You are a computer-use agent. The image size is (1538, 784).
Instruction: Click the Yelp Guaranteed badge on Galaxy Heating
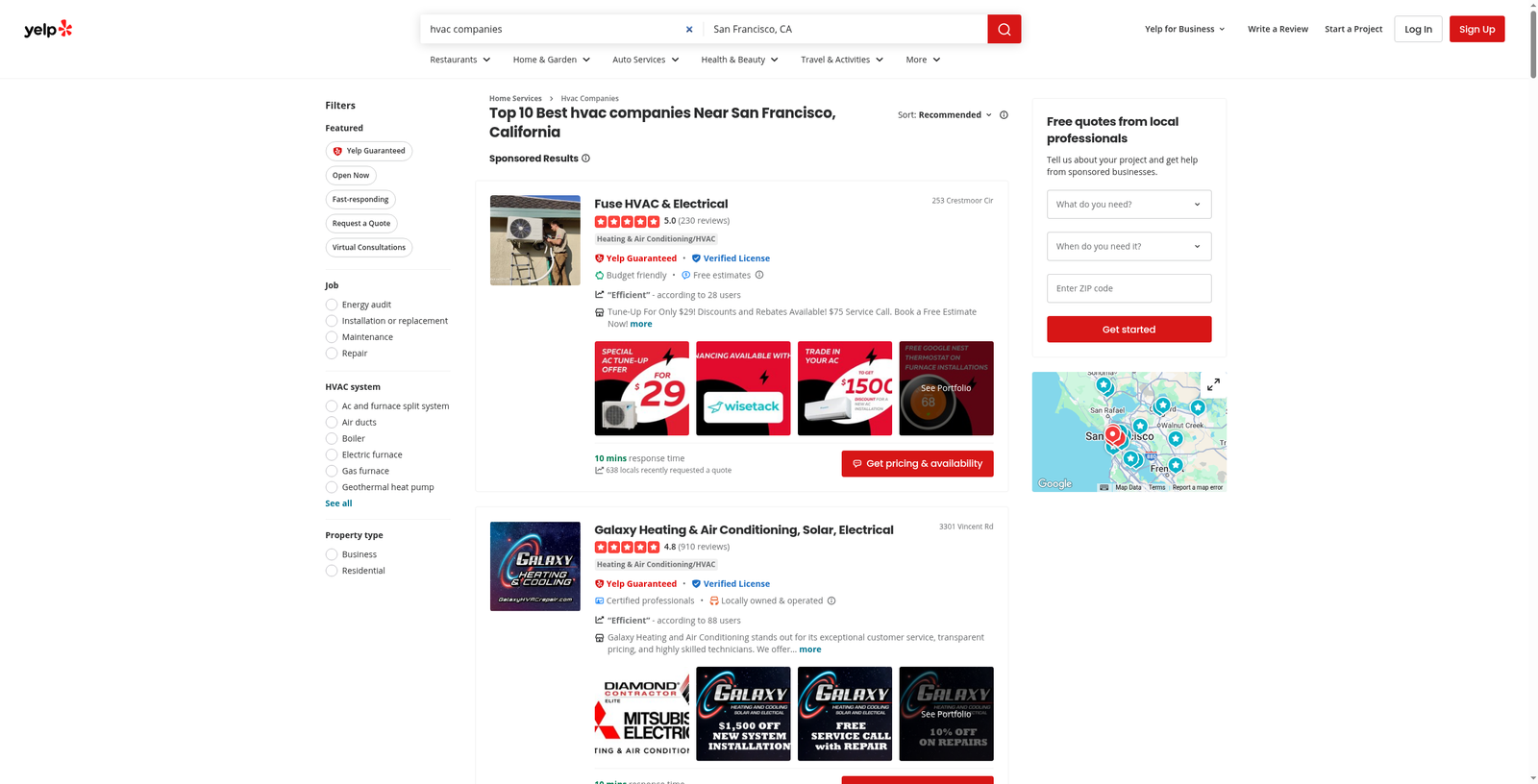coord(635,584)
